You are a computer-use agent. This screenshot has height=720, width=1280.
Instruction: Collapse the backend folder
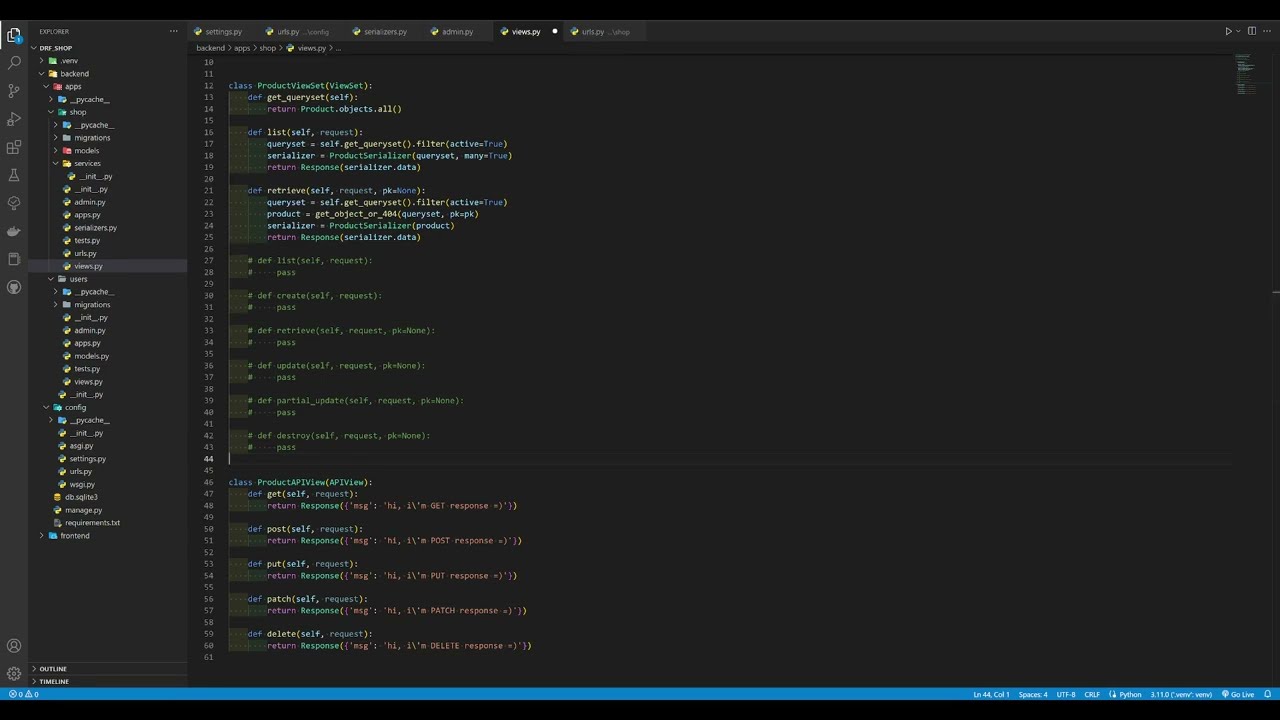tap(74, 74)
